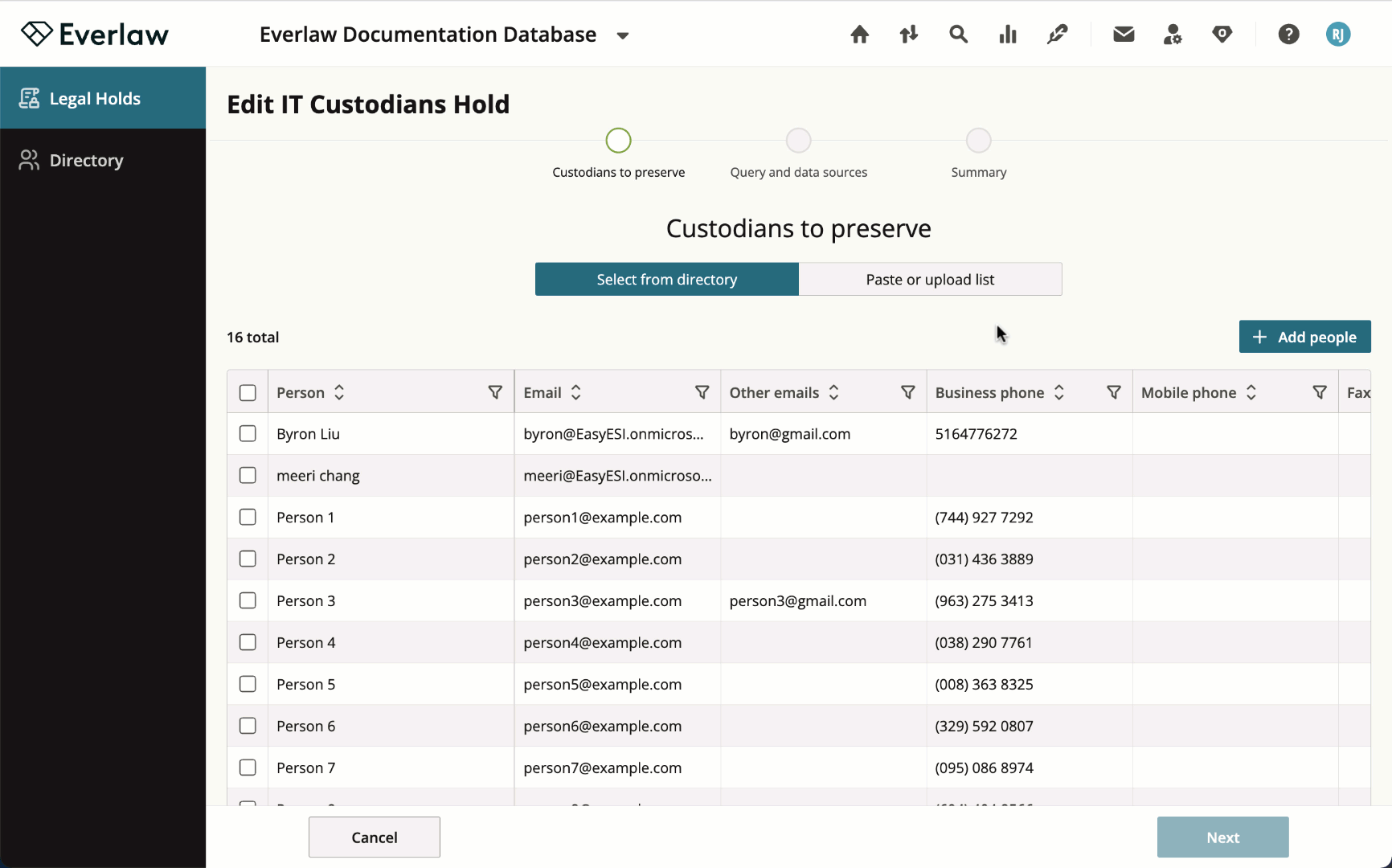Screen dimensions: 1392x868
Task: Open help using the question mark icon
Action: pos(1288,35)
